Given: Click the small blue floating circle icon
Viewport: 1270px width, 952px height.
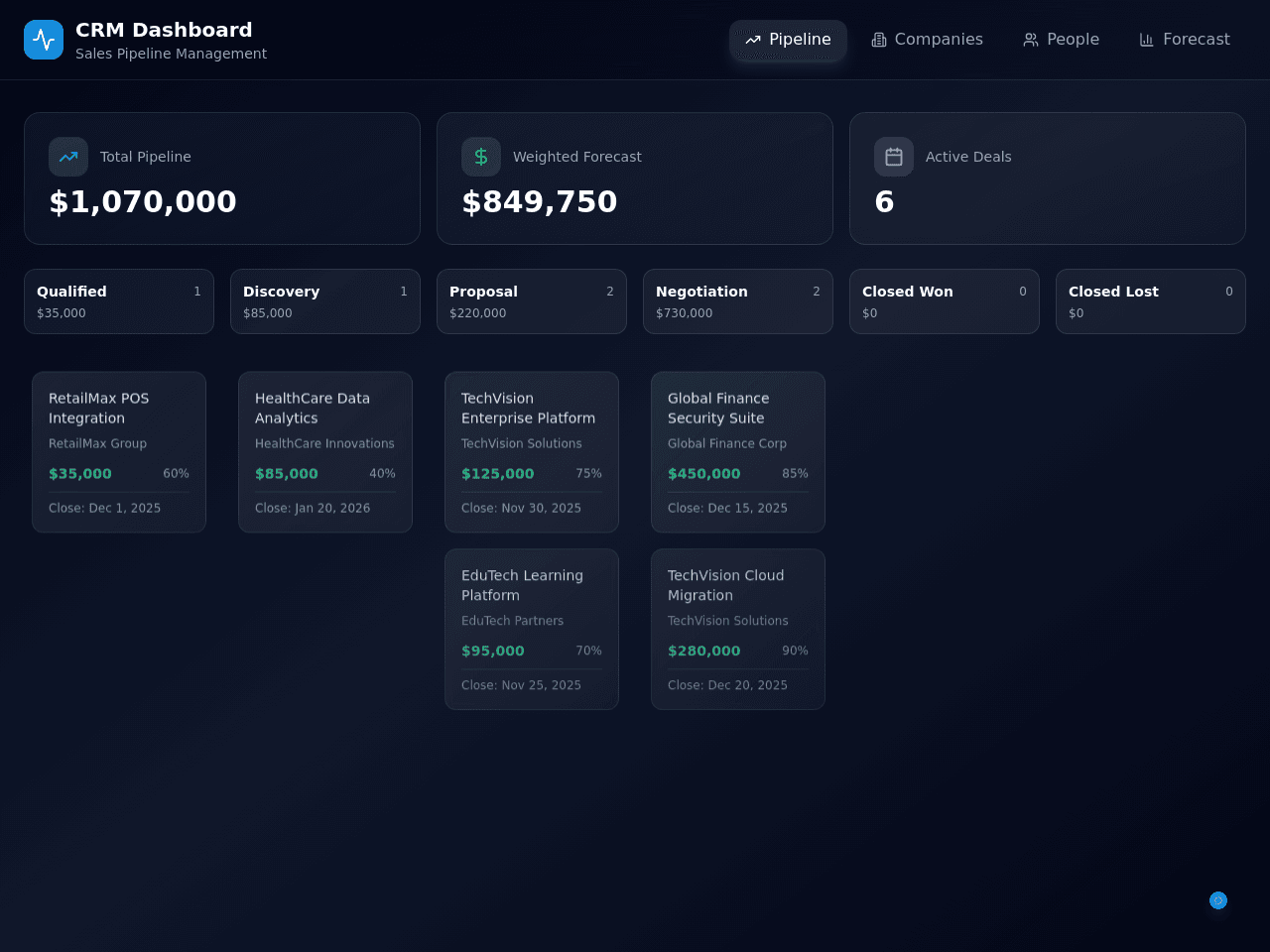Looking at the screenshot, I should (1218, 900).
